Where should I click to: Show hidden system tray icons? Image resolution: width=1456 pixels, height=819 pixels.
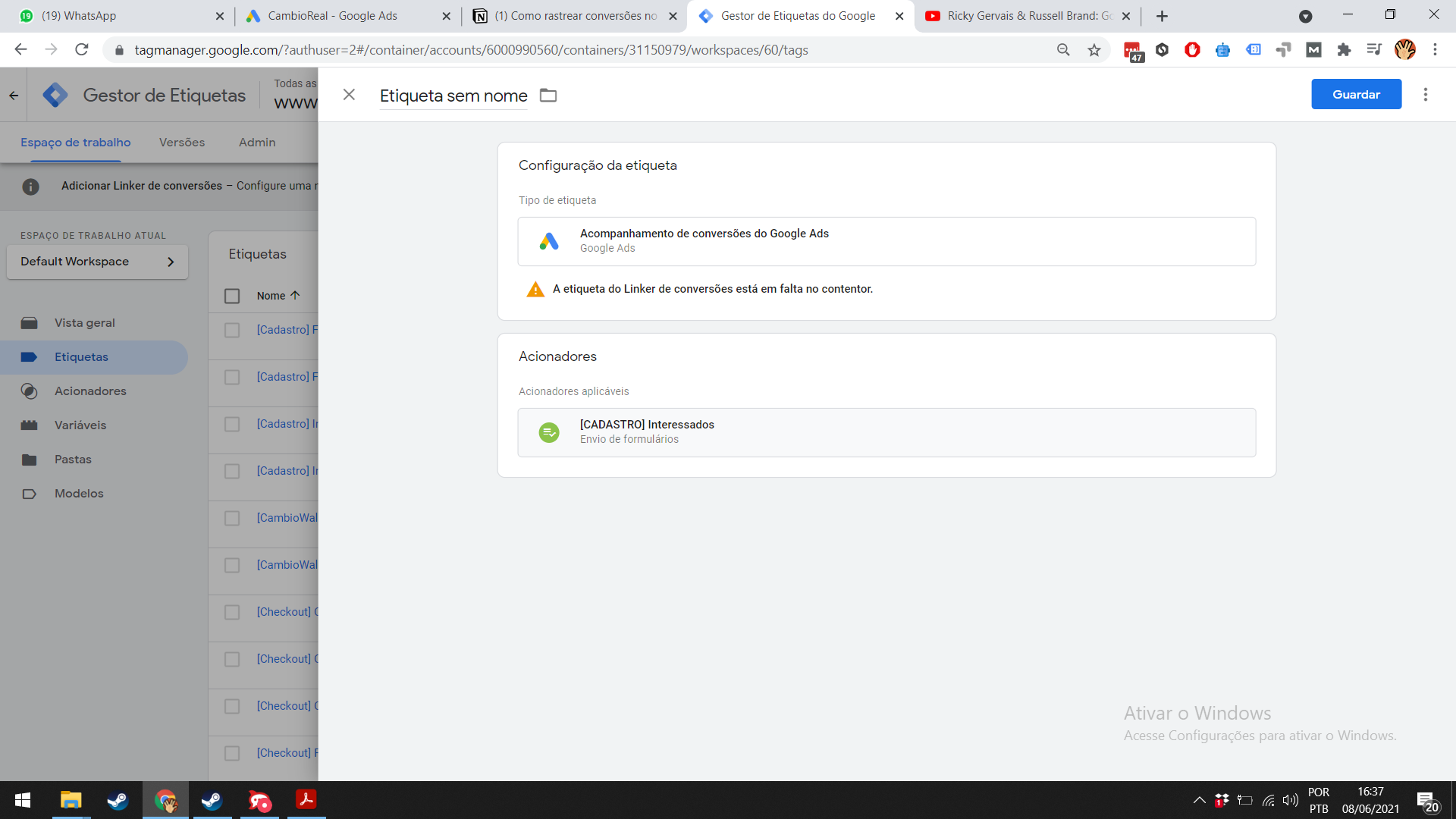[x=1199, y=800]
